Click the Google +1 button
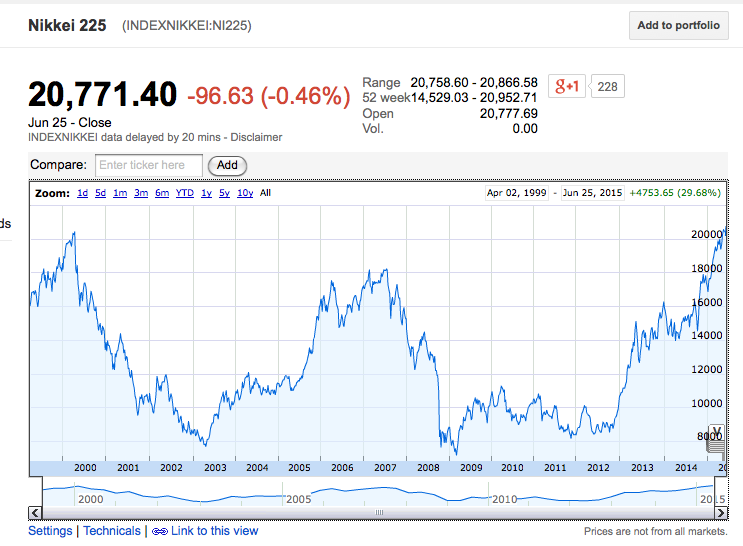 coord(567,86)
